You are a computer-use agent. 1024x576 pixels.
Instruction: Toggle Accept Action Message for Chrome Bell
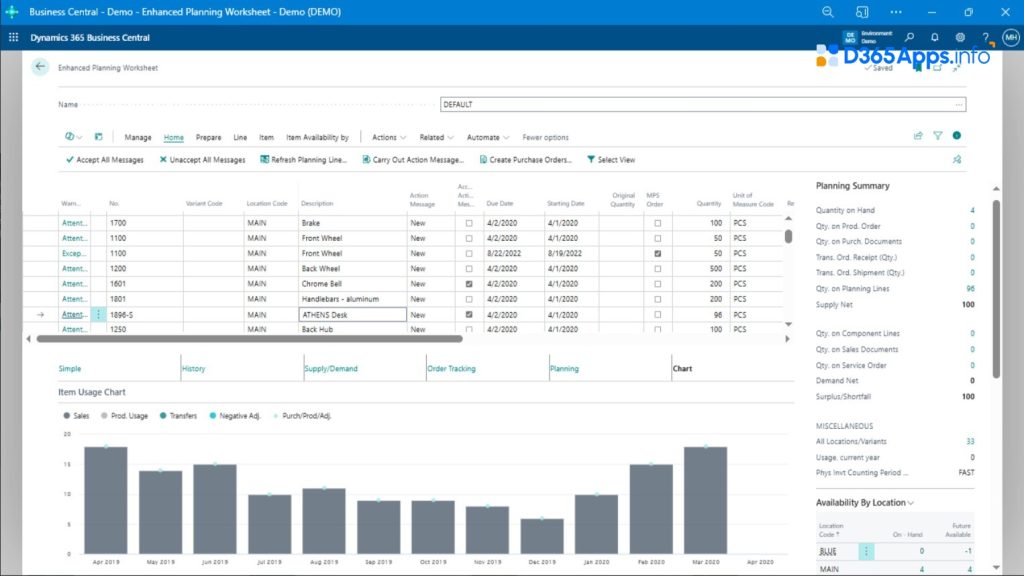tap(469, 284)
